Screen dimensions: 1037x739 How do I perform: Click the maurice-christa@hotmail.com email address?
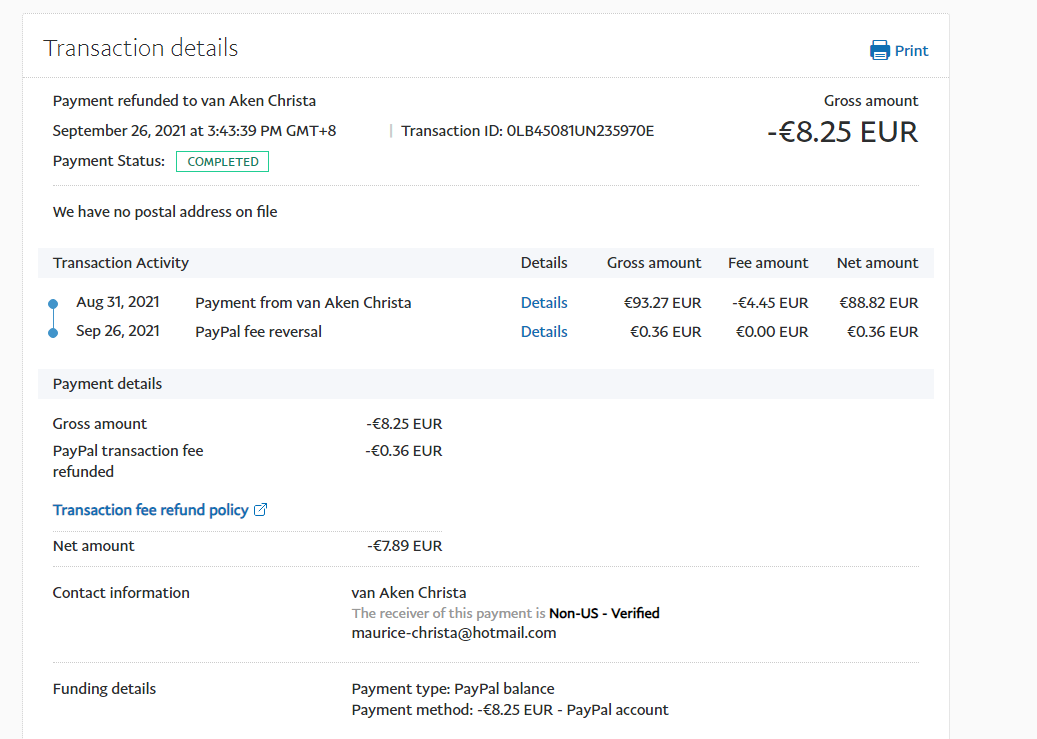pyautogui.click(x=453, y=633)
